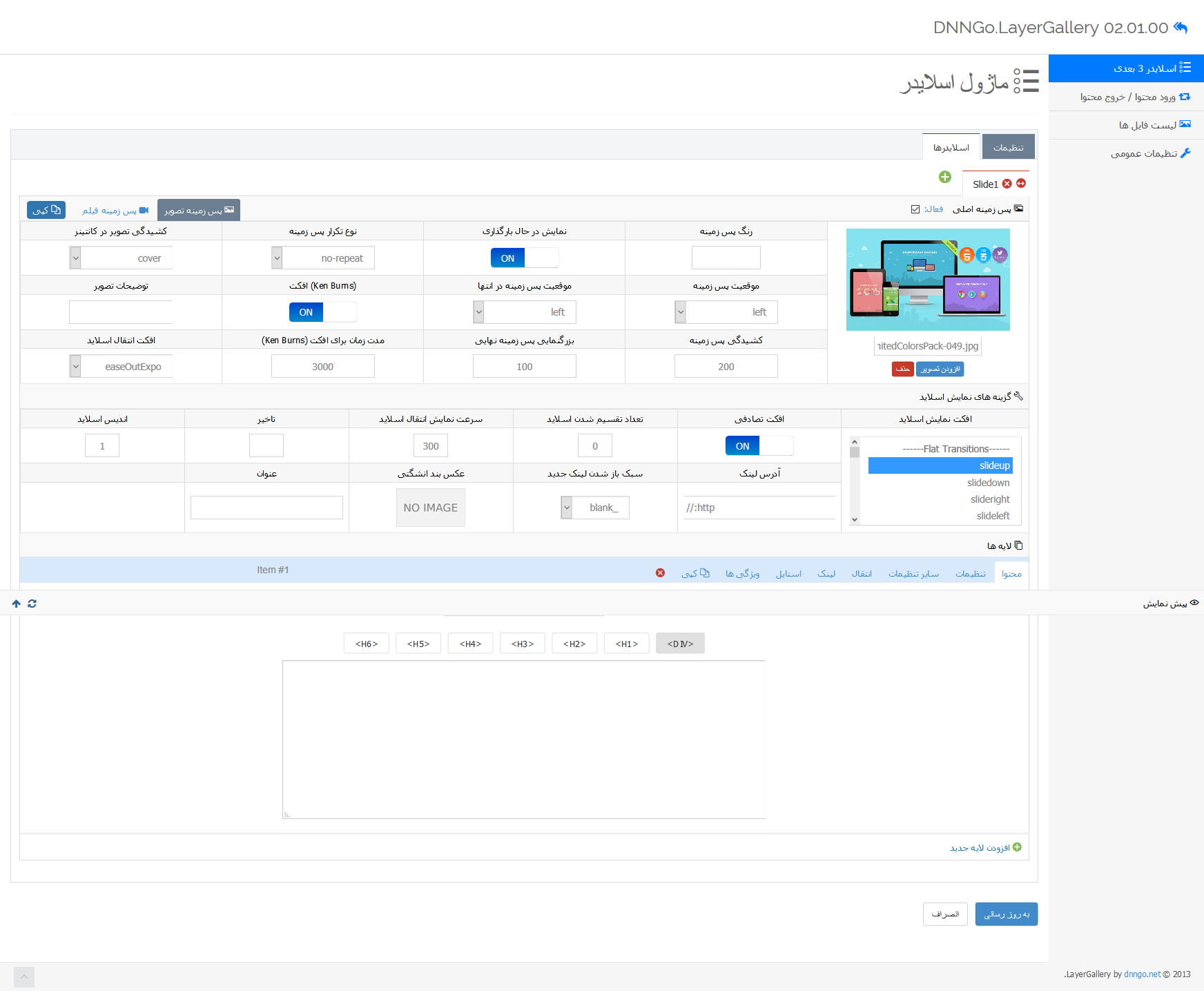Click the background color swatch field
The height and width of the screenshot is (991, 1204).
click(726, 258)
